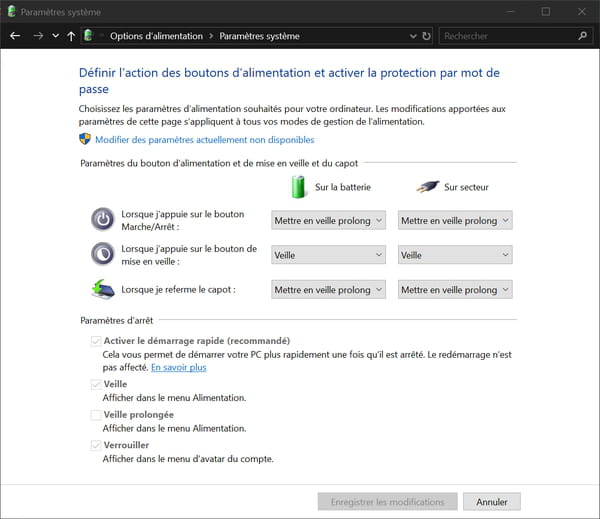This screenshot has width=600, height=519.
Task: Select 'Paramètres système' breadcrumb
Action: (259, 36)
